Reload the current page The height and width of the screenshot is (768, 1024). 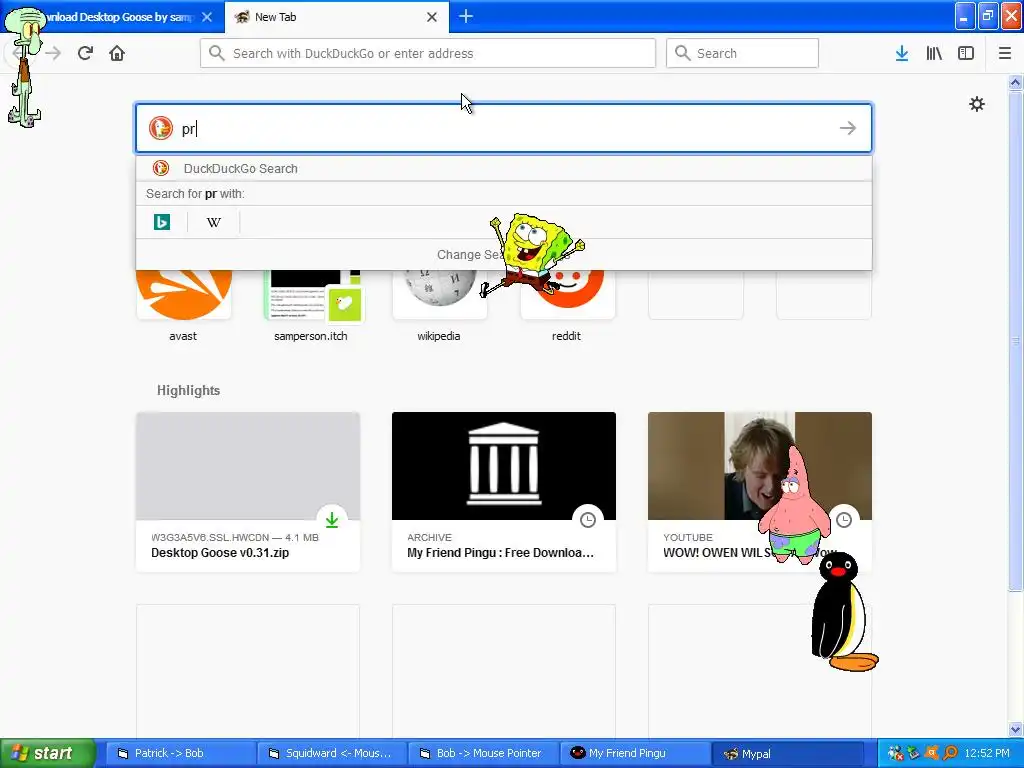coord(85,53)
